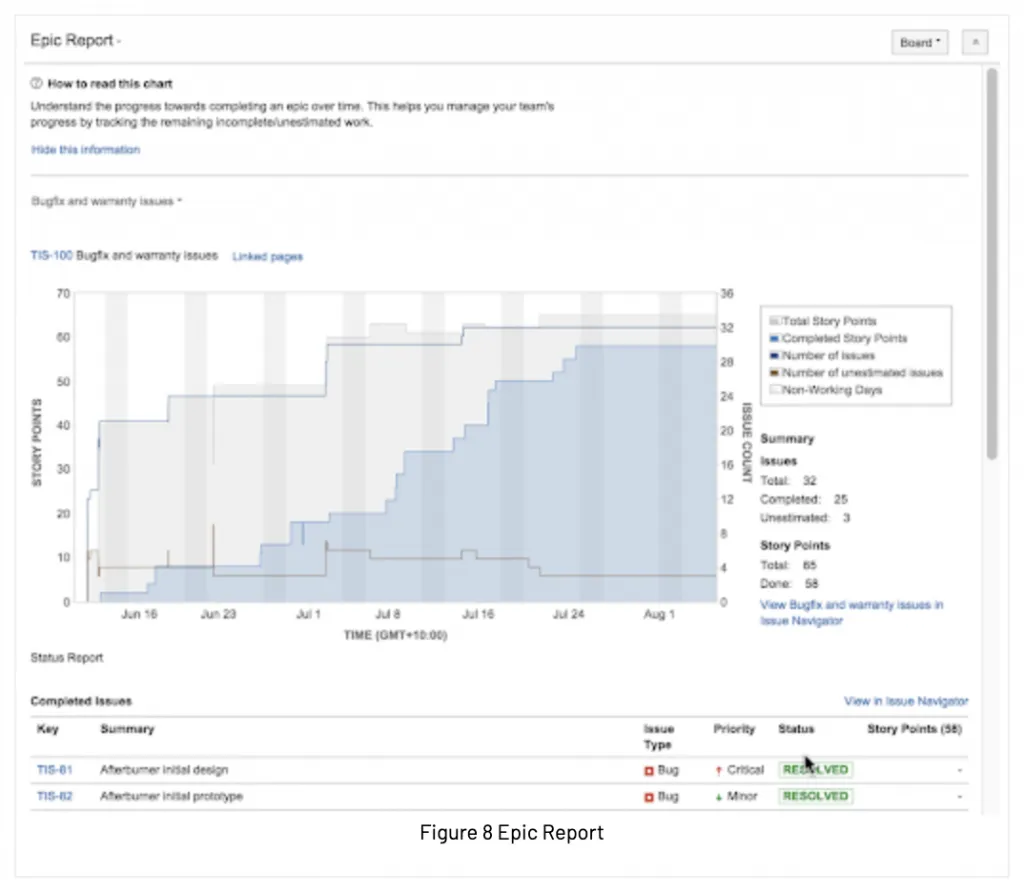This screenshot has width=1024, height=892.
Task: Open issue TIS-81
Action: click(x=54, y=770)
